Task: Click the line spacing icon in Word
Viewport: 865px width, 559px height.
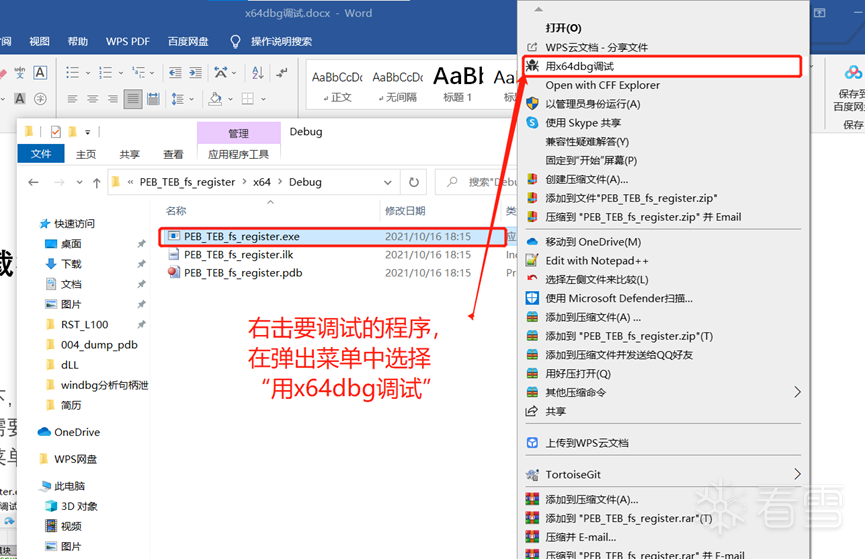Action: tap(177, 99)
